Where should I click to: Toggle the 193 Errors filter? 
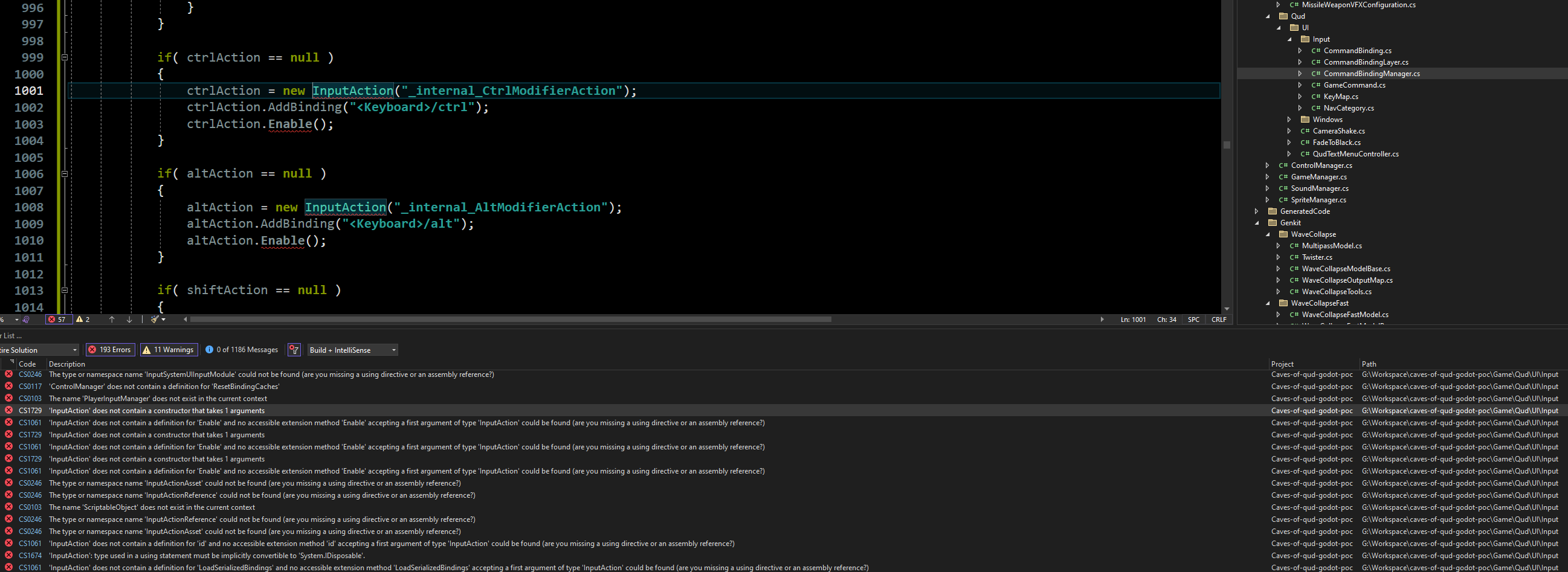[x=110, y=350]
